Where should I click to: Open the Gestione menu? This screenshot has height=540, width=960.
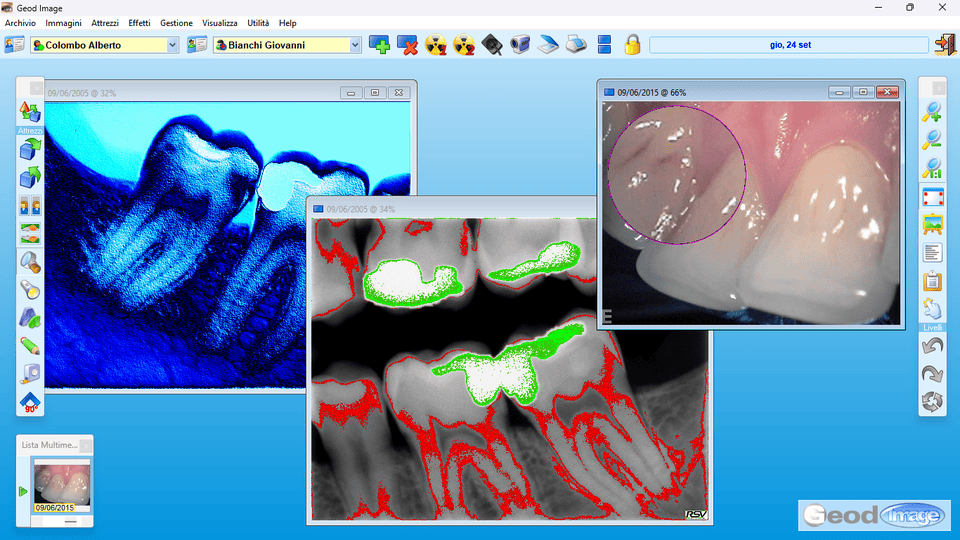coord(176,23)
